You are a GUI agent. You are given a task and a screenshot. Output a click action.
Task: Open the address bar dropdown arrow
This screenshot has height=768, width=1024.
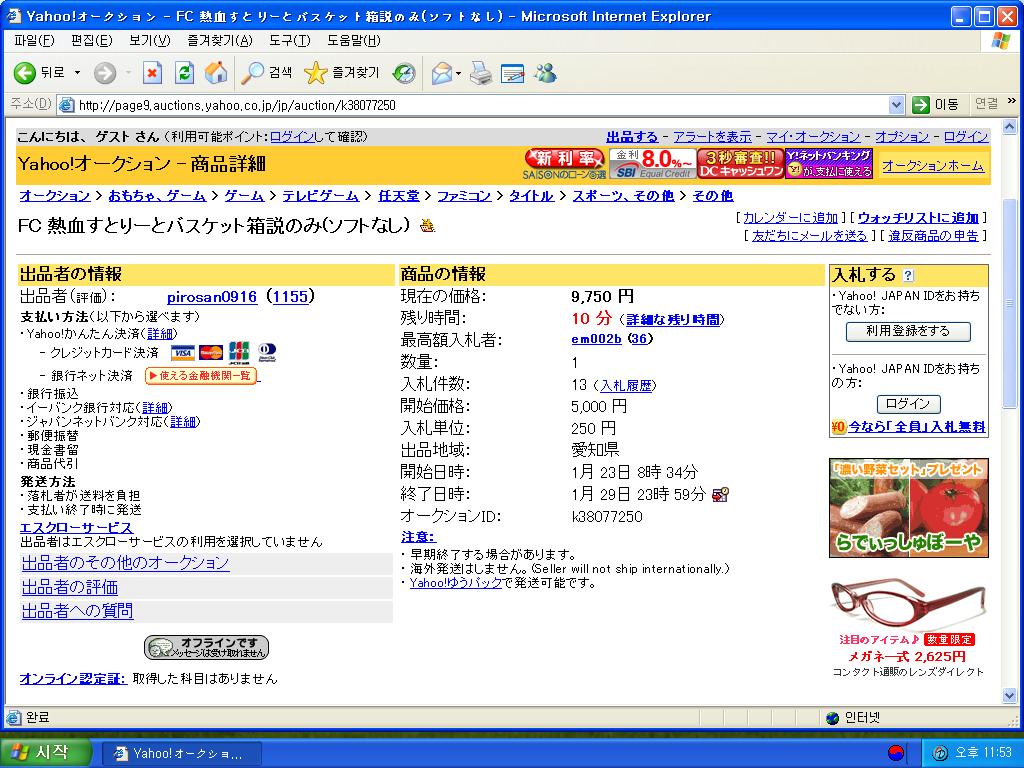(896, 105)
